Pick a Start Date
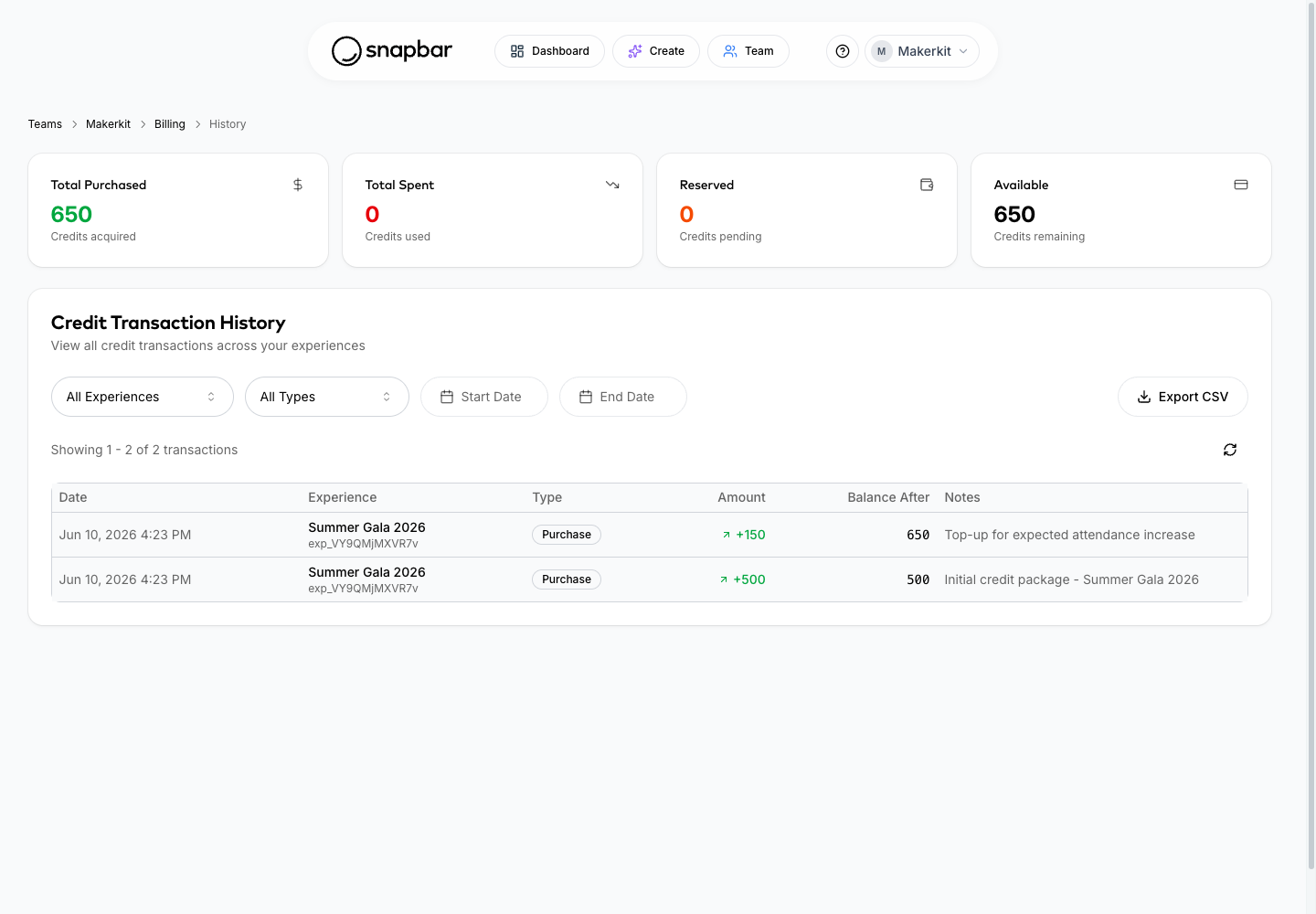Viewport: 1316px width, 914px height. (484, 397)
